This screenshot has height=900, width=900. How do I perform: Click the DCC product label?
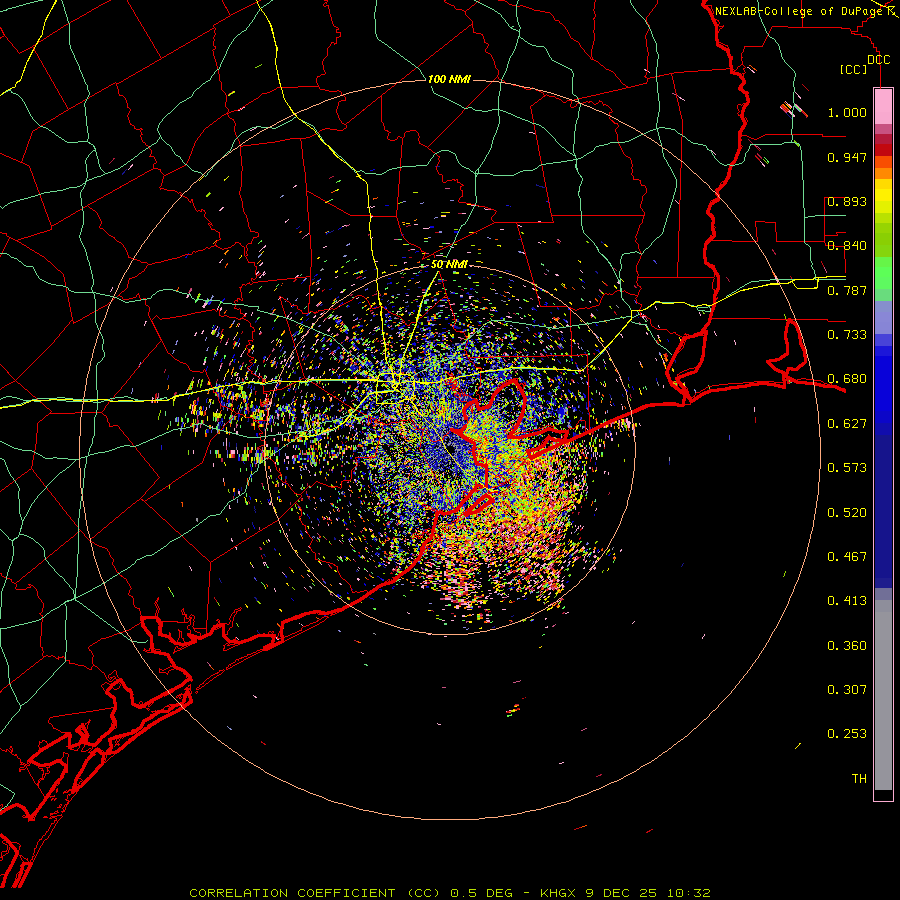(878, 60)
